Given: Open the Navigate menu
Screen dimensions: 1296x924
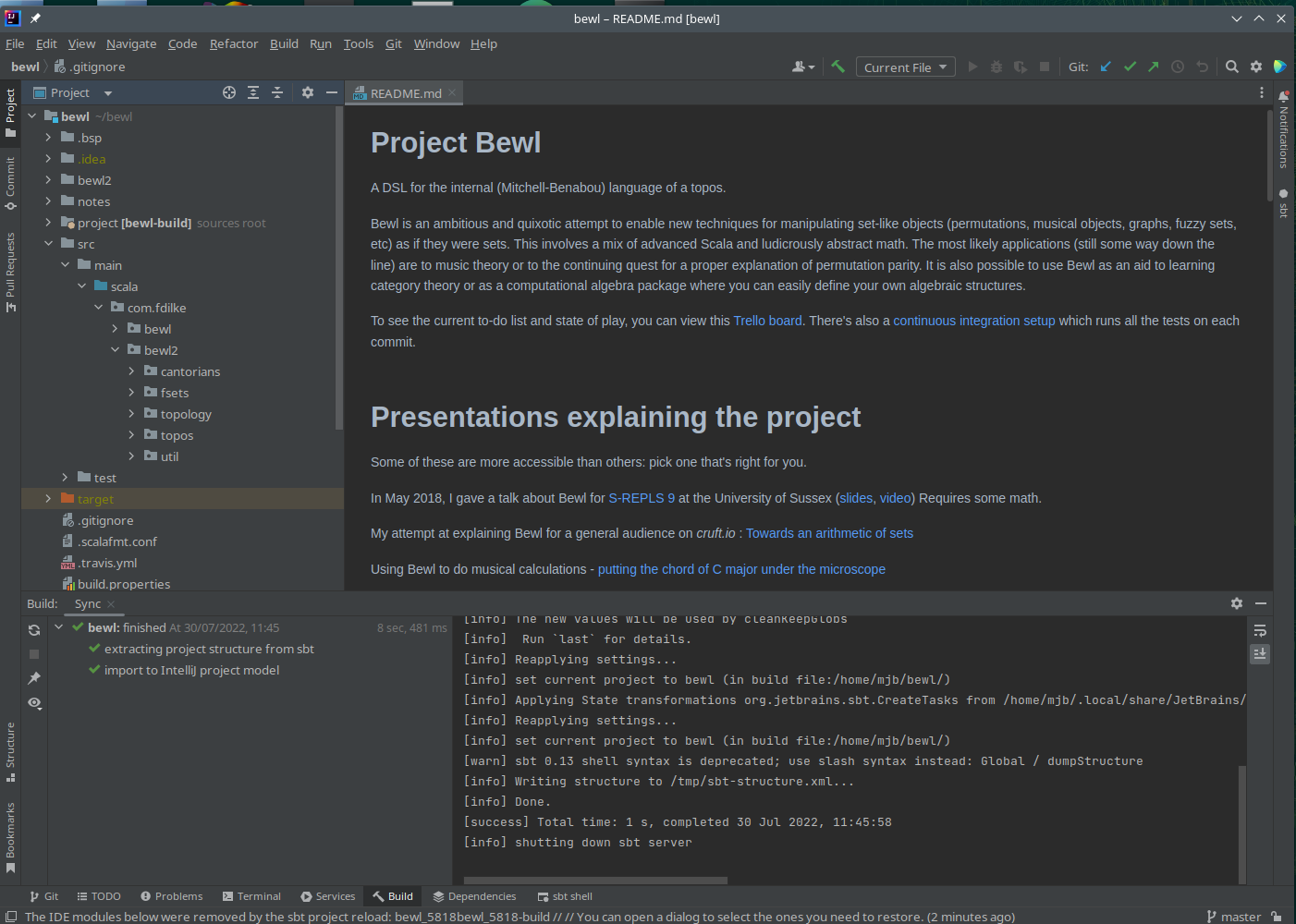Looking at the screenshot, I should pos(131,43).
